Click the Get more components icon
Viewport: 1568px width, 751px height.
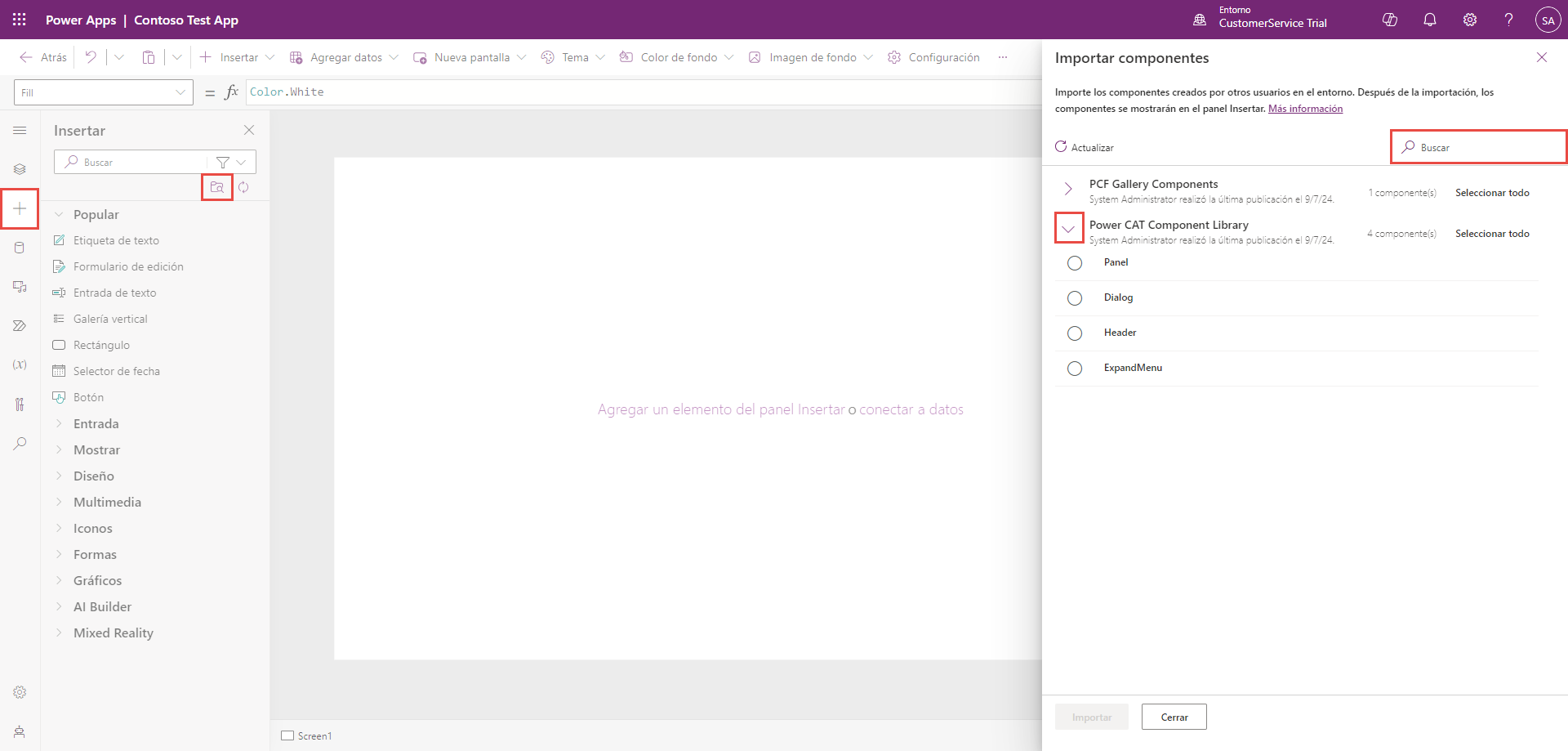(x=217, y=187)
